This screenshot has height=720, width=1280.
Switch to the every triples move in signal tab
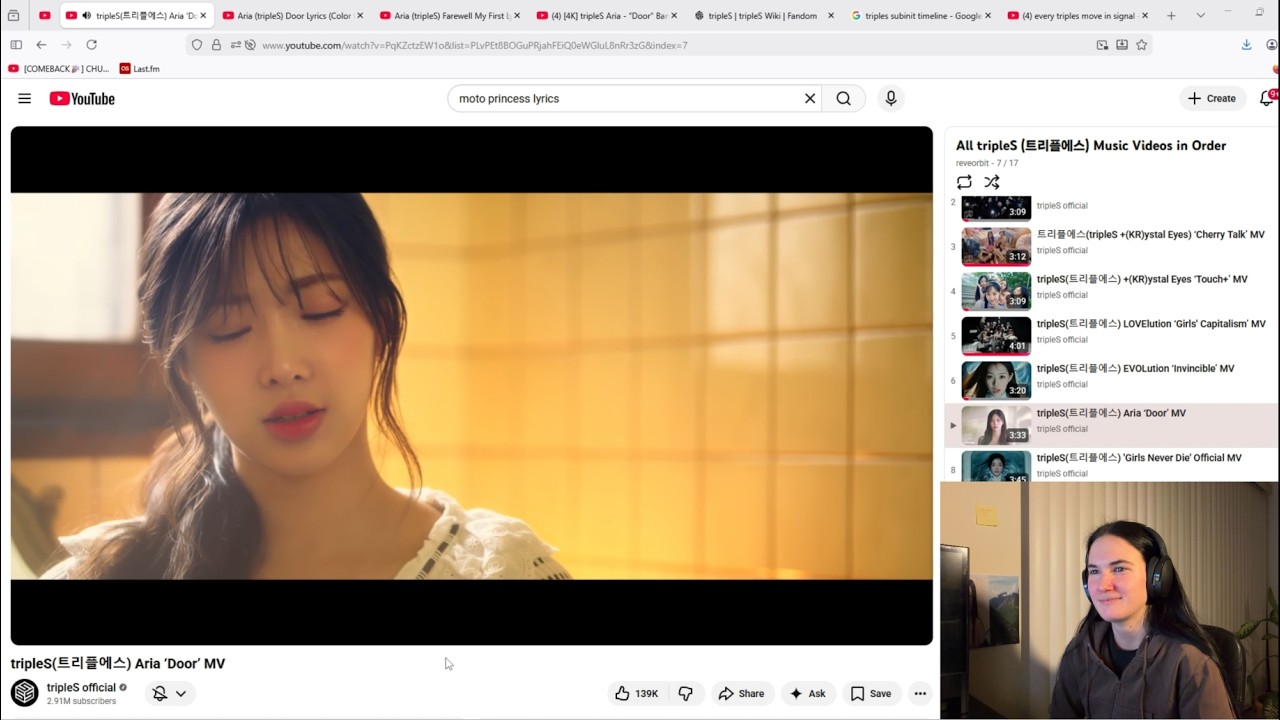(1076, 15)
